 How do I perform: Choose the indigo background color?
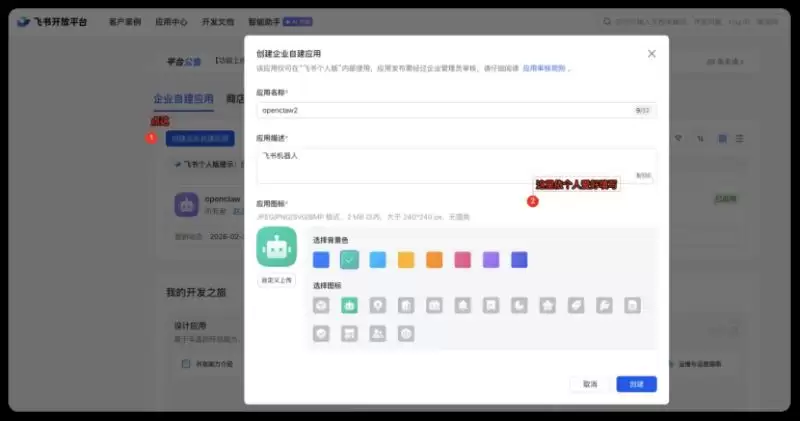tap(519, 260)
